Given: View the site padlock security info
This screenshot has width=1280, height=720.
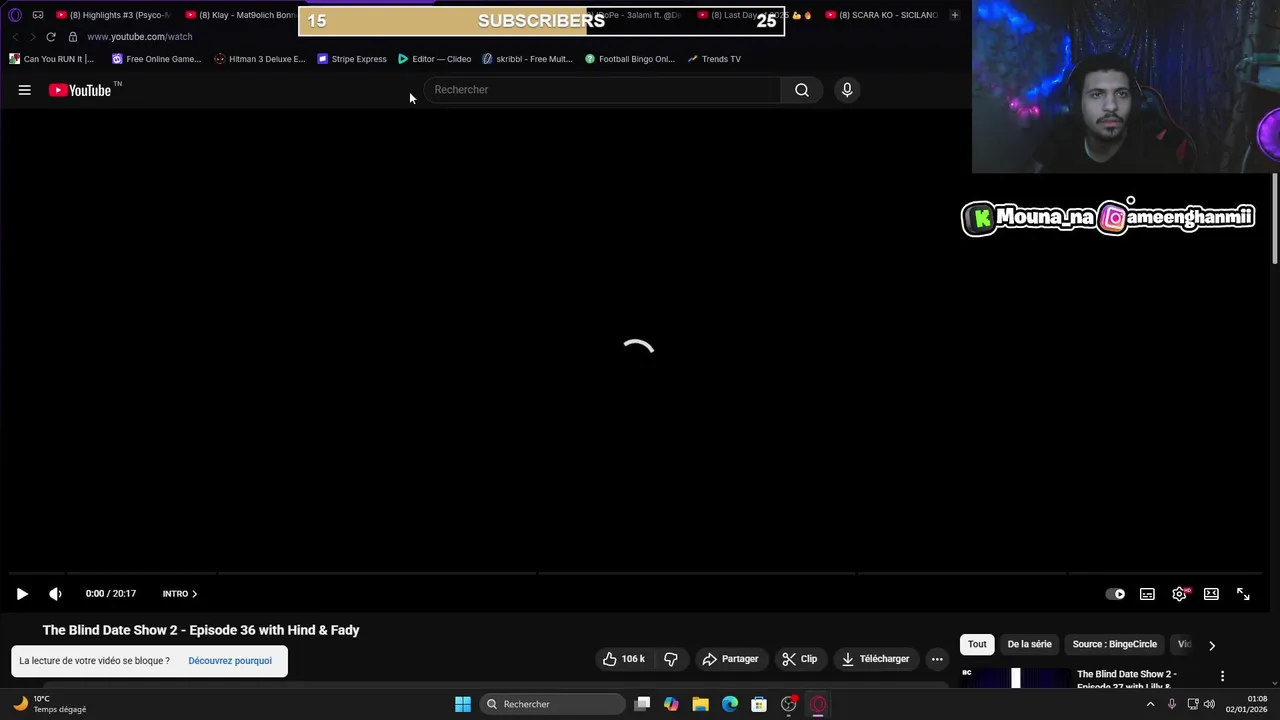Looking at the screenshot, I should click(72, 37).
